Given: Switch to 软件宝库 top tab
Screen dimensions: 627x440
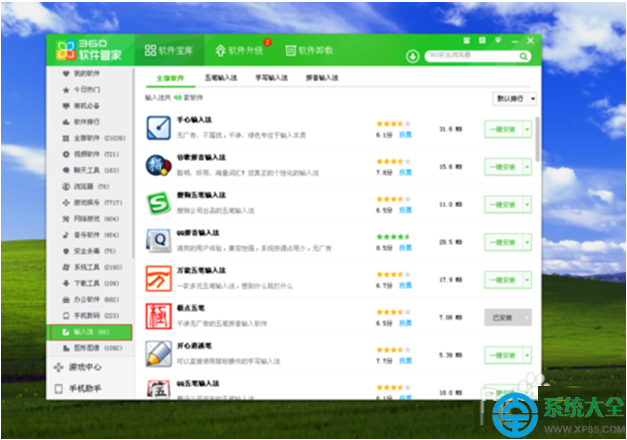Looking at the screenshot, I should click(169, 50).
